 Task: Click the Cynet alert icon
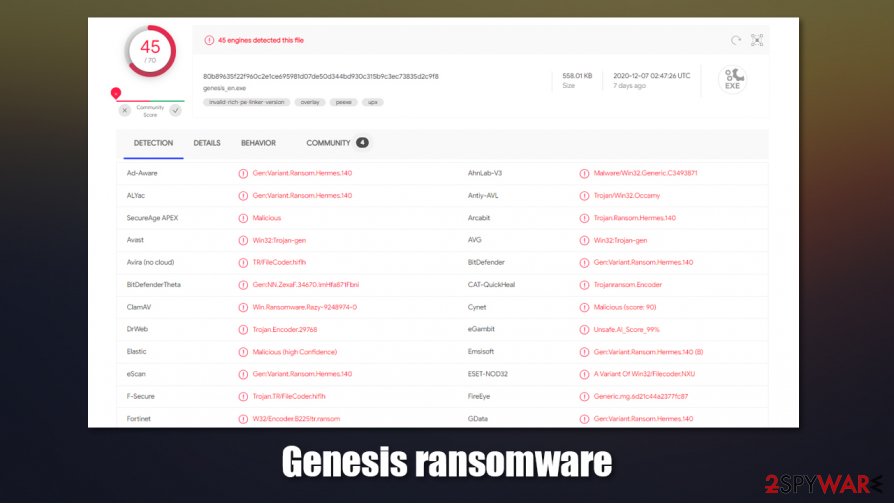(584, 307)
